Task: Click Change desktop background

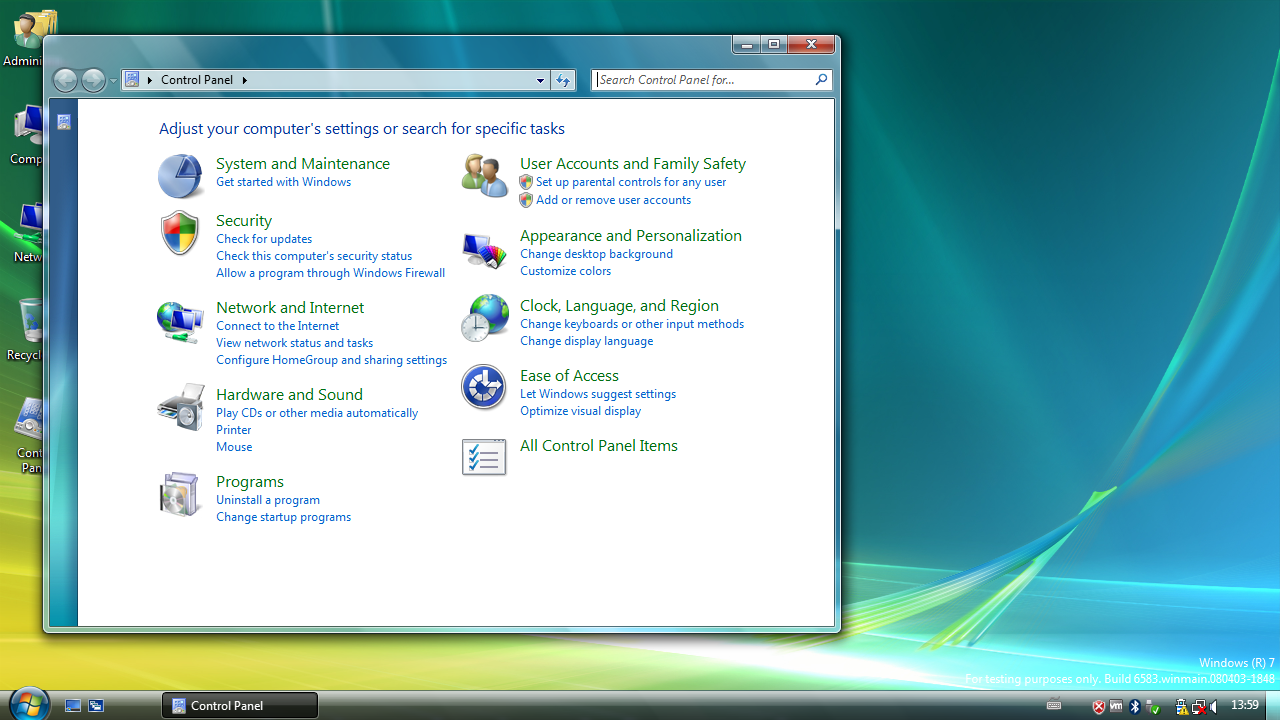Action: [596, 254]
